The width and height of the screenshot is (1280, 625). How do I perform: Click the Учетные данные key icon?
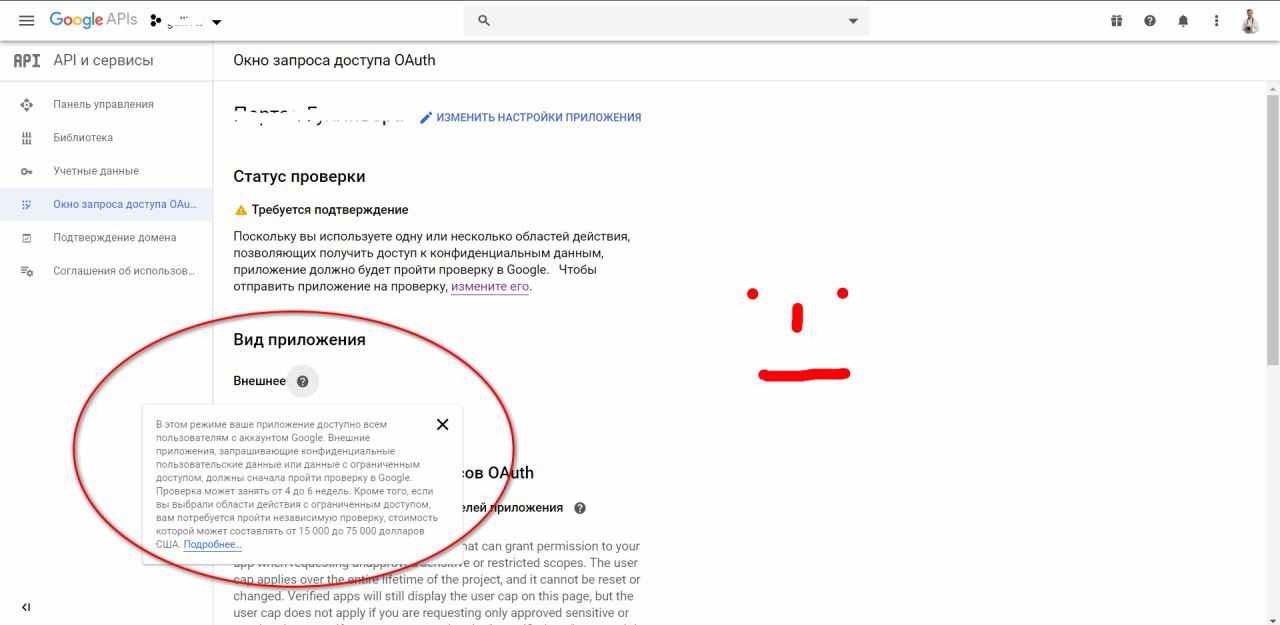27,171
